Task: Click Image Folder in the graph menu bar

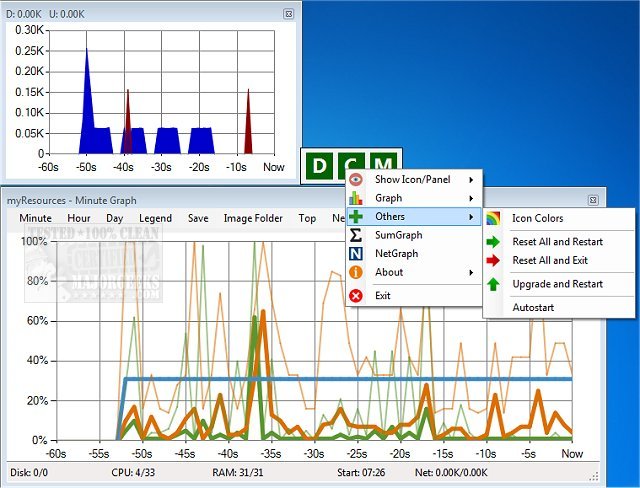Action: click(x=253, y=218)
